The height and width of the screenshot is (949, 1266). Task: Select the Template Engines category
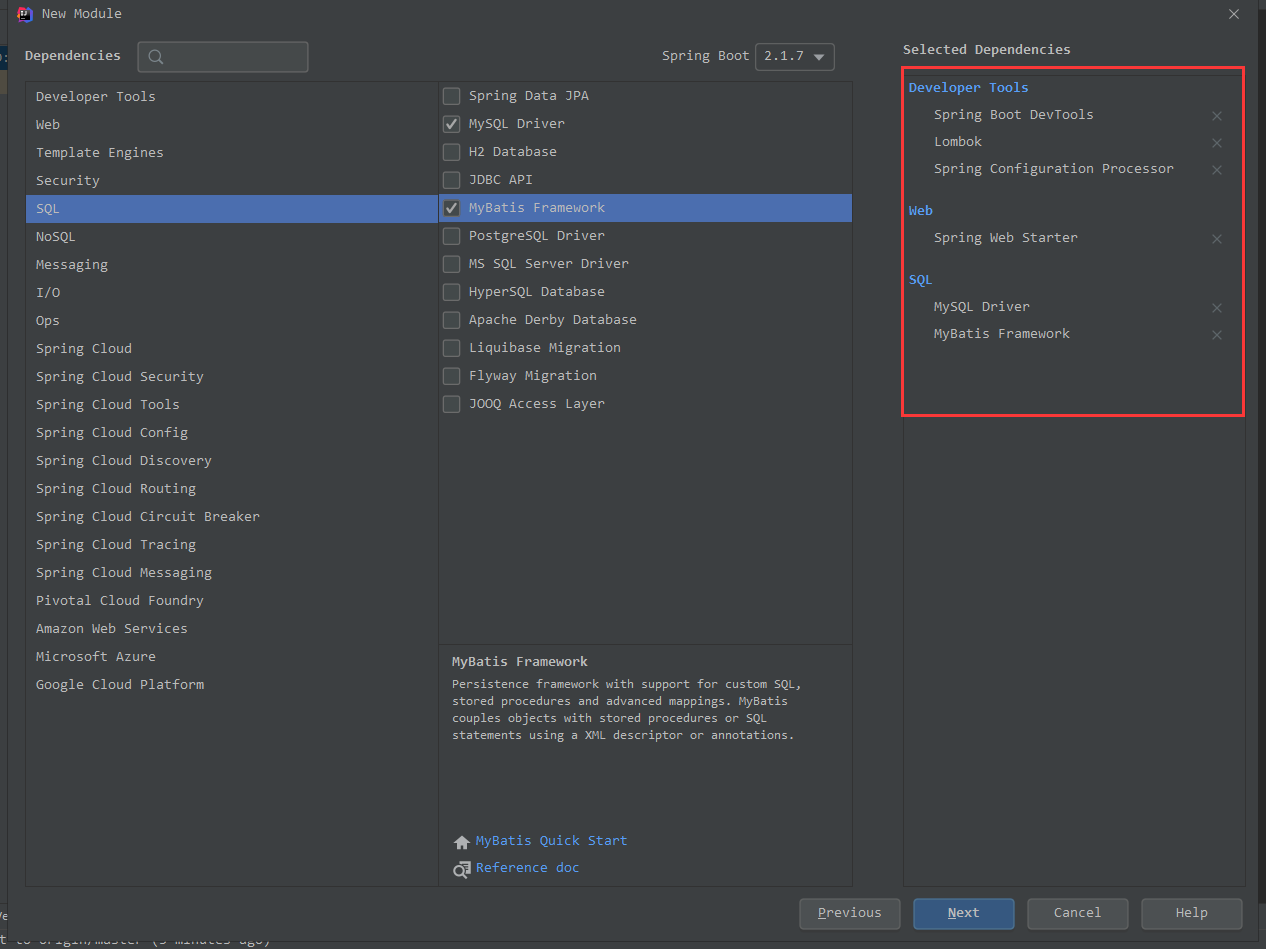[x=232, y=153]
